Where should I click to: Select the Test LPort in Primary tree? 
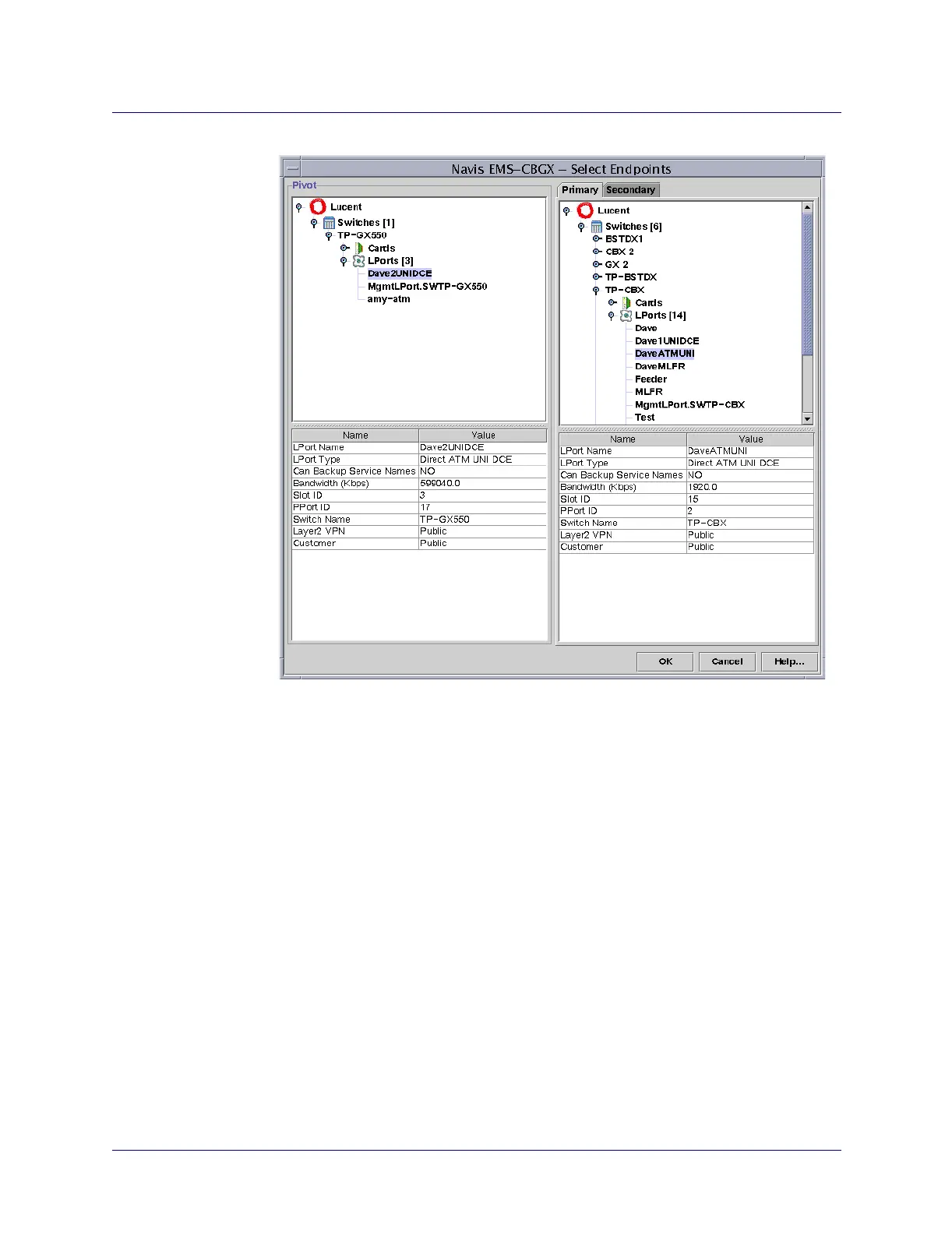click(645, 418)
